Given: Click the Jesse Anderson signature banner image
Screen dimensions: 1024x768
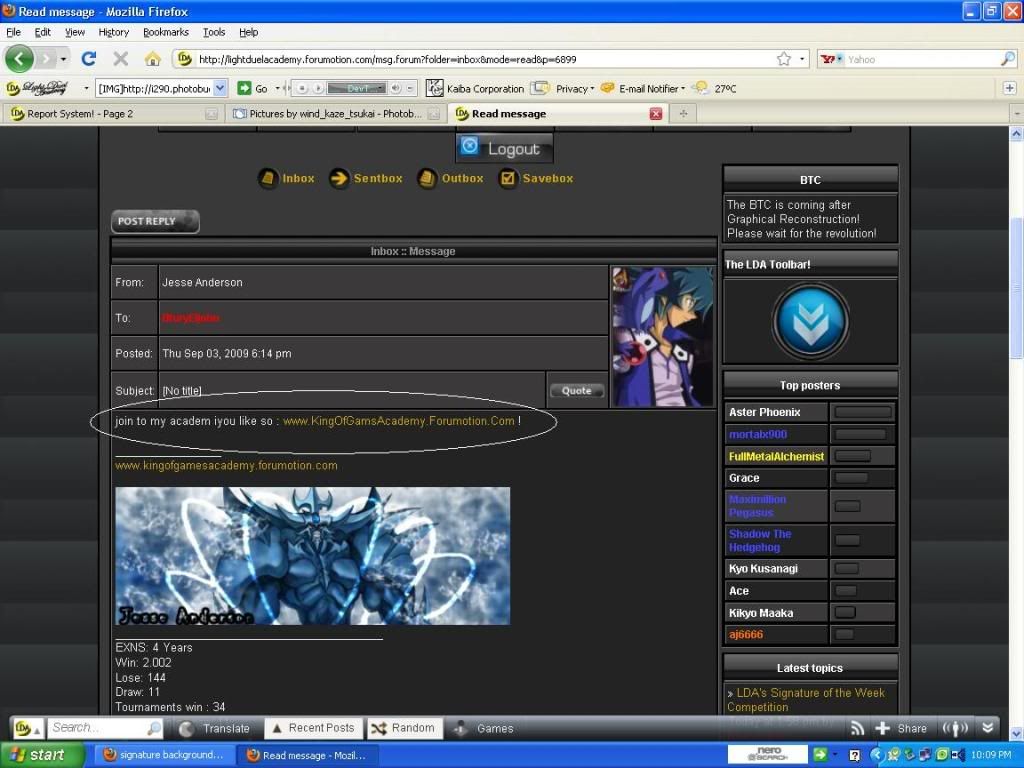Looking at the screenshot, I should point(313,556).
